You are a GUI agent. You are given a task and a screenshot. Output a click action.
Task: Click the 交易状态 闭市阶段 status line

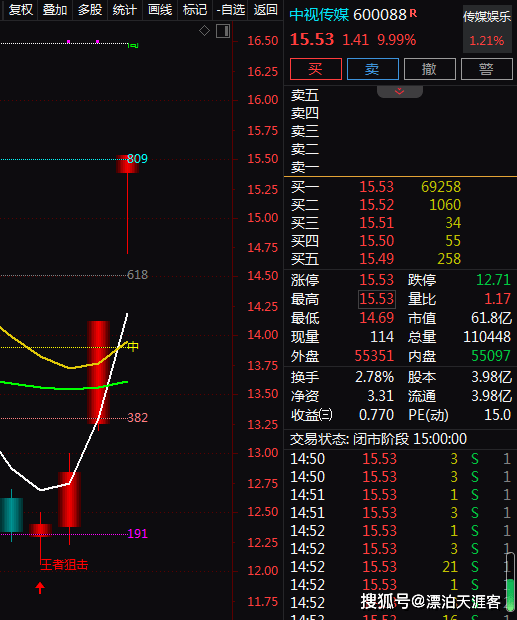pos(378,439)
